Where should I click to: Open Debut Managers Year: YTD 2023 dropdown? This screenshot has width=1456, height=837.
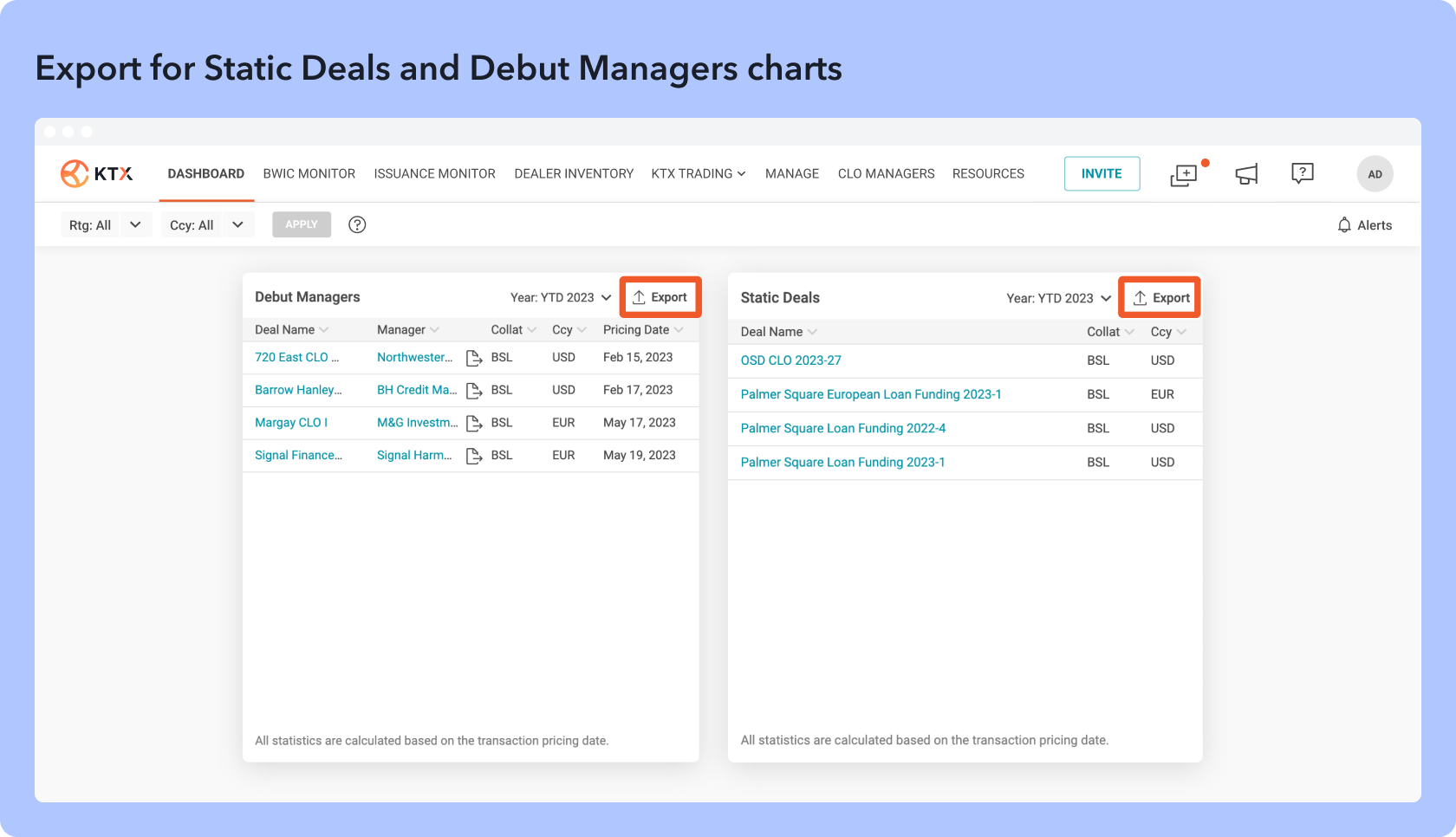[561, 298]
